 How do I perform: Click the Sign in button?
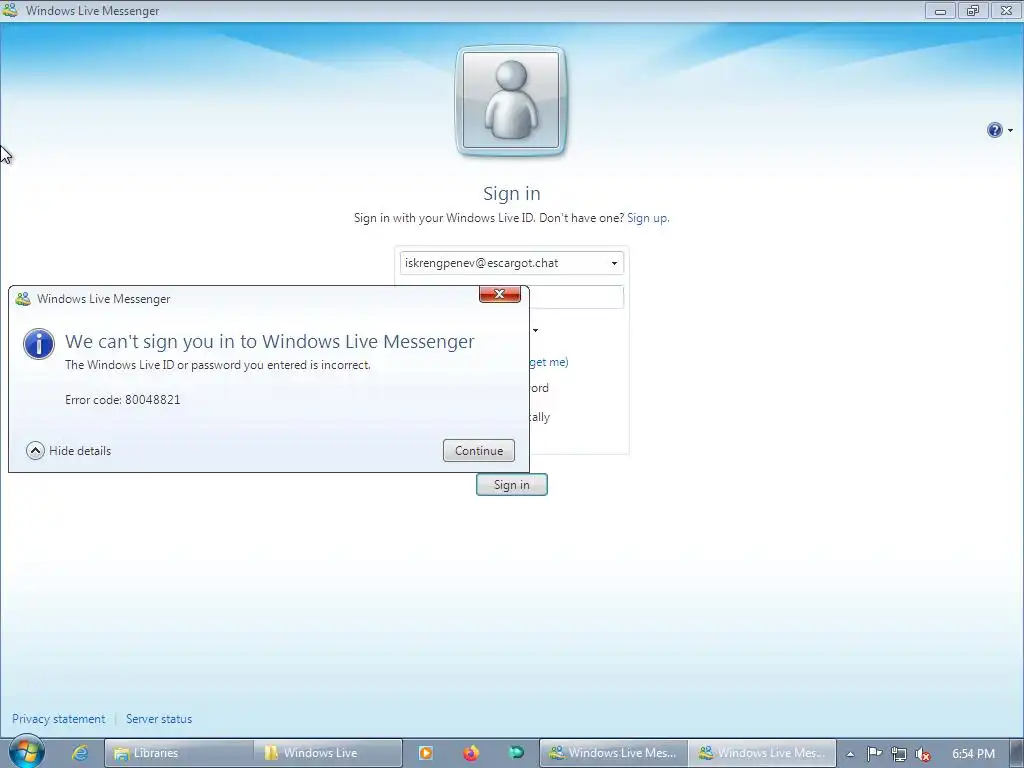[511, 485]
